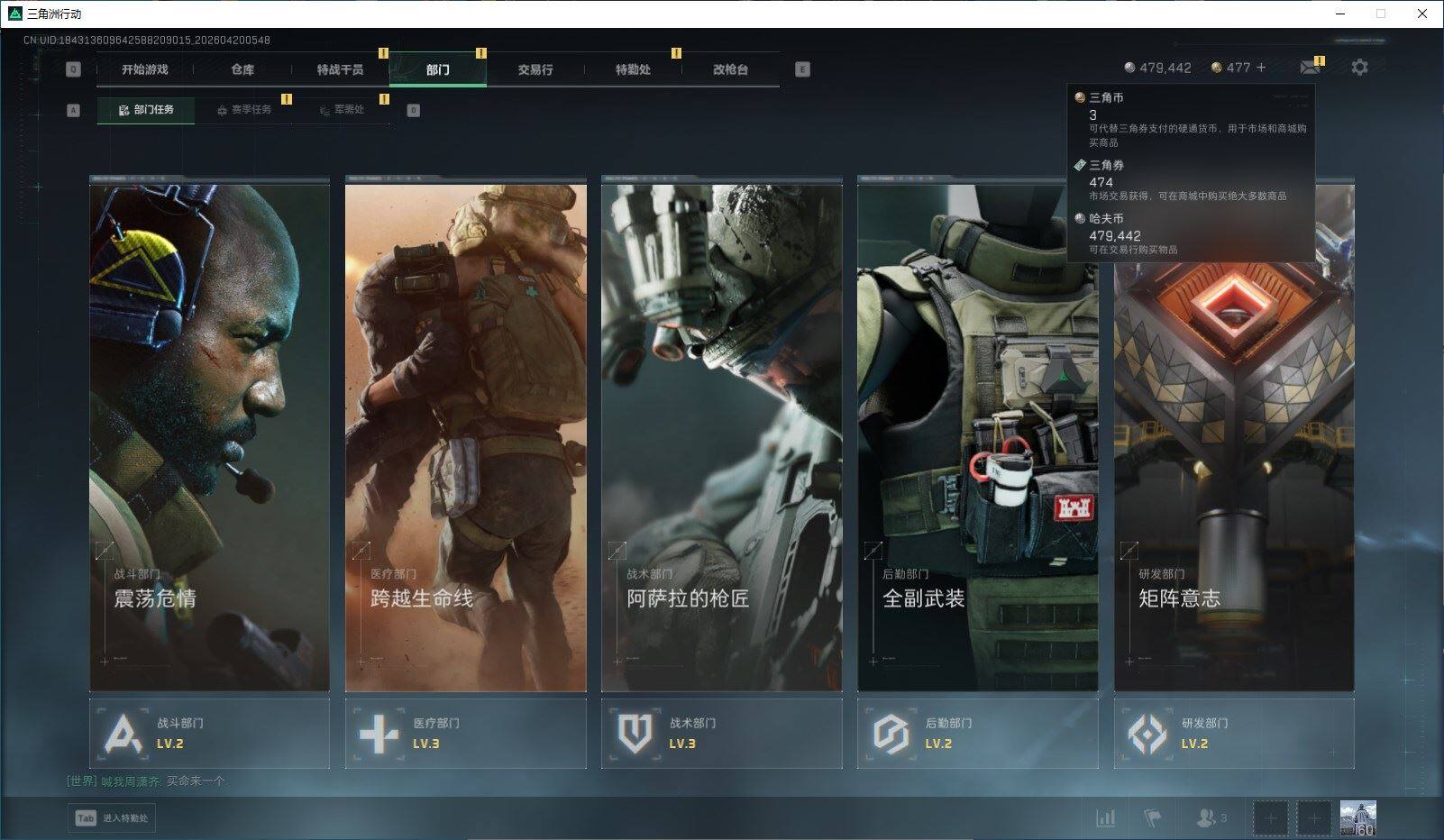Viewport: 1444px width, 840px height.
Task: Open the 战斗部门 LV.2 button
Action: pyautogui.click(x=209, y=734)
